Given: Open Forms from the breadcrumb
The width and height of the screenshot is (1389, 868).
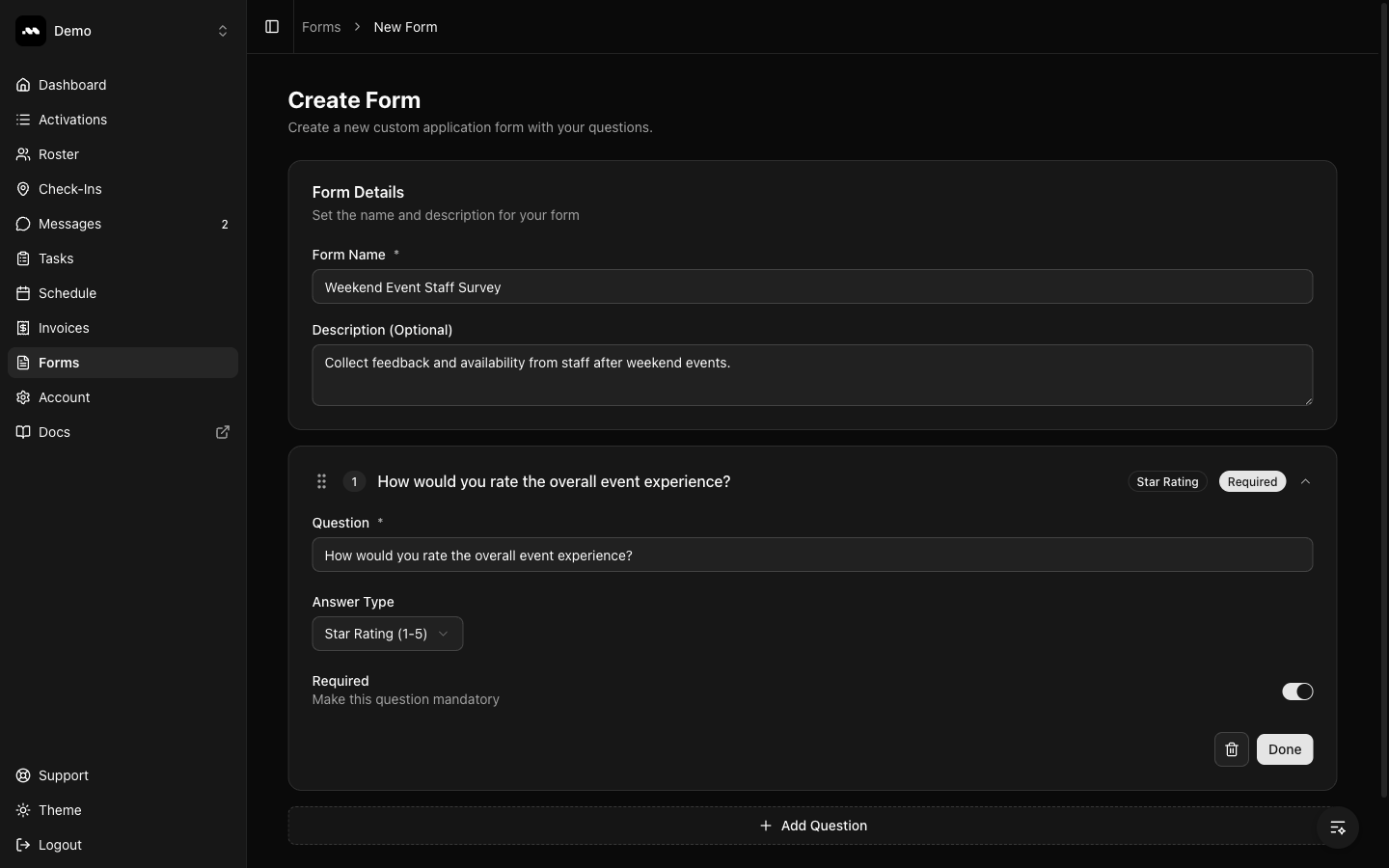Looking at the screenshot, I should pos(321,27).
